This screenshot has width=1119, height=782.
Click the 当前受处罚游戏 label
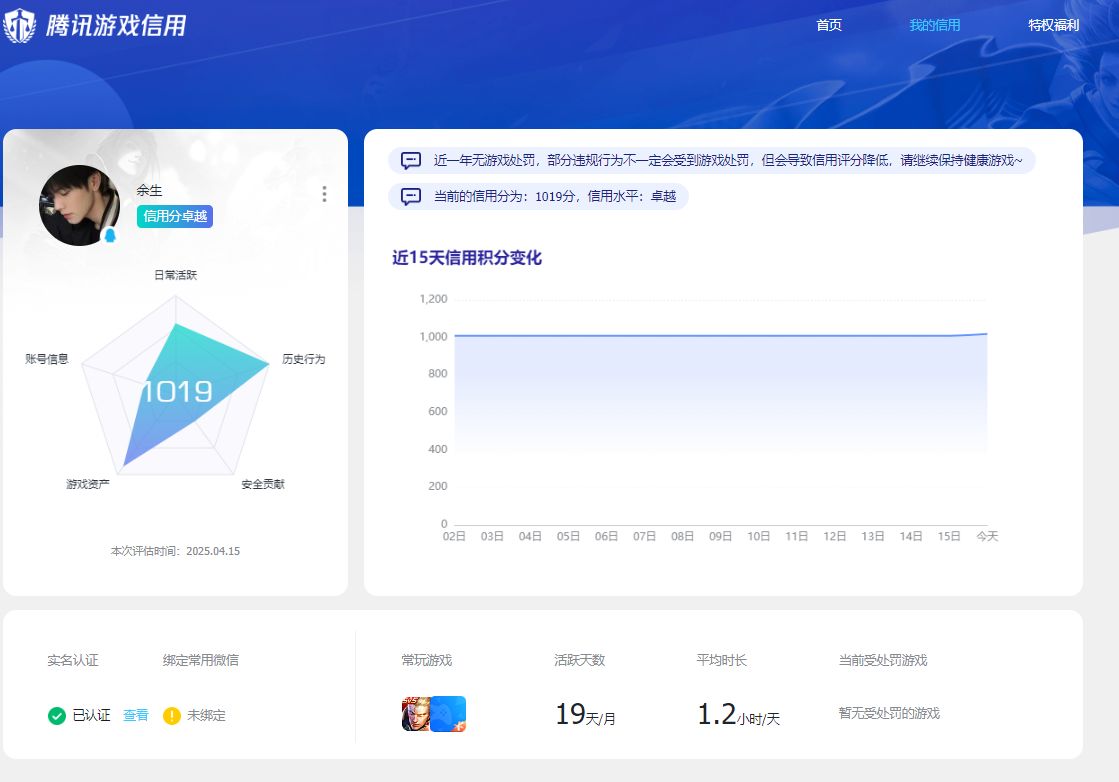(x=883, y=660)
